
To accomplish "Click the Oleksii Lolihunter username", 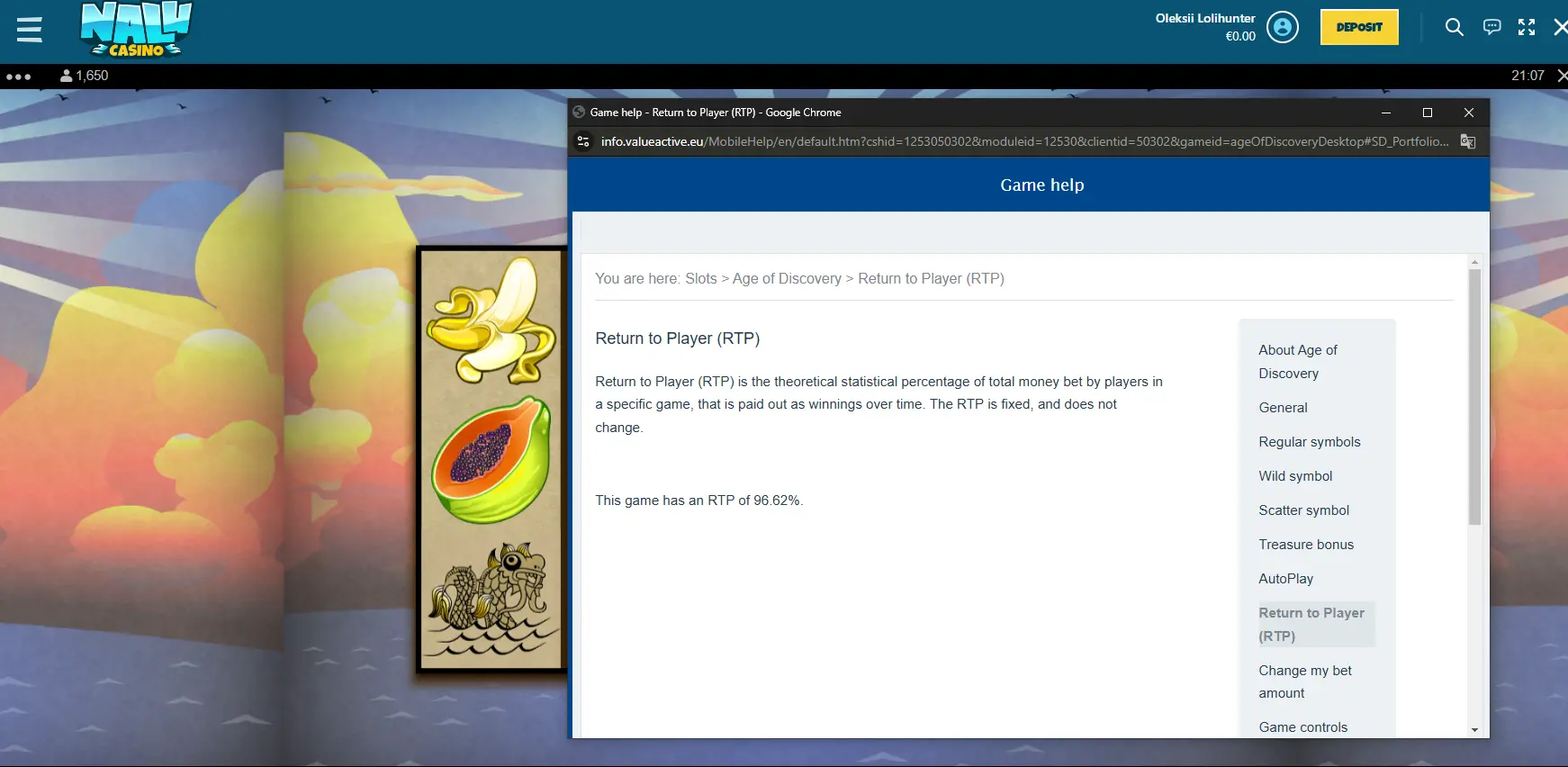I will 1205,18.
